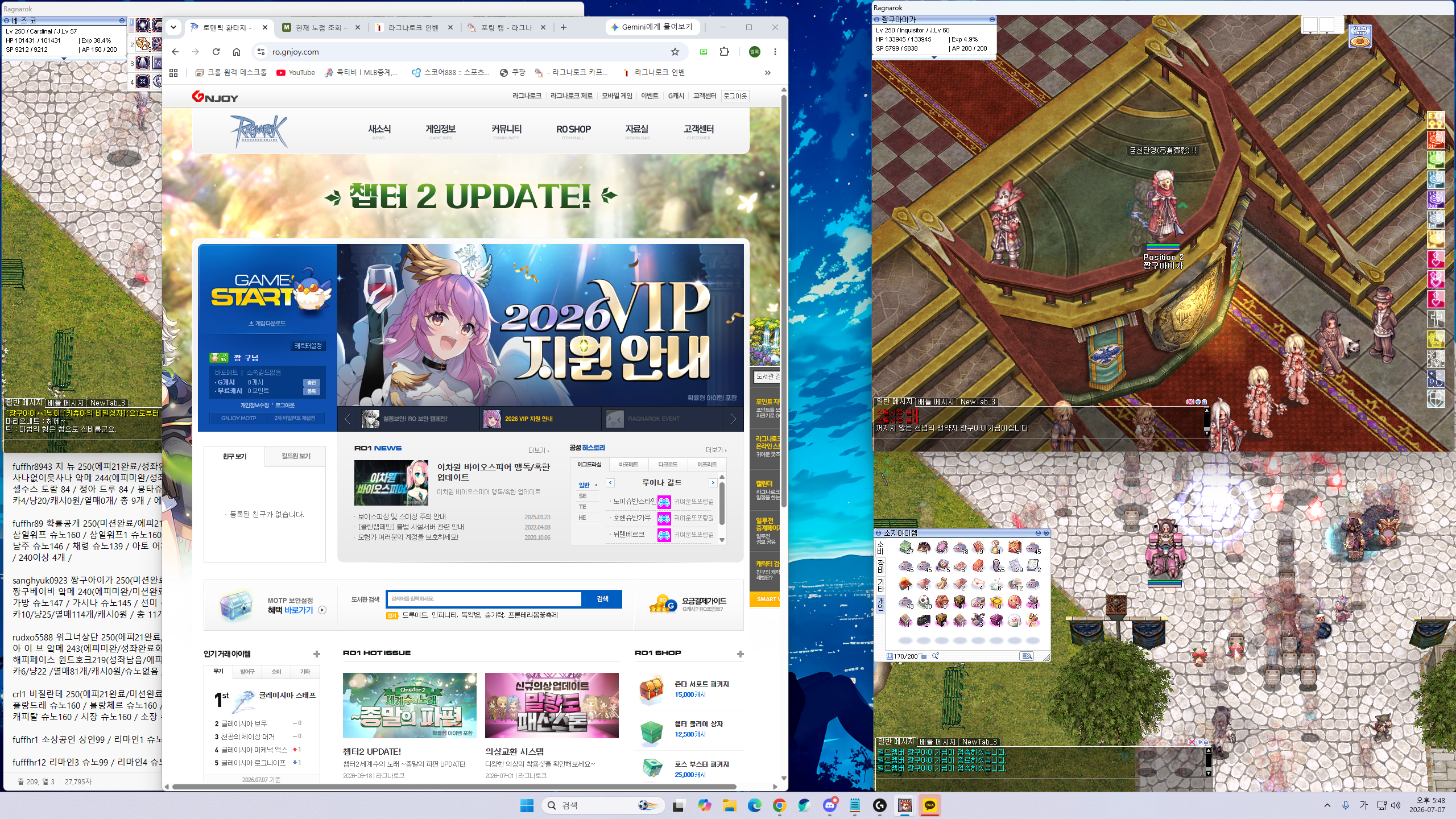Viewport: 1456px width, 819px height.
Task: Click the Str food buff icon
Action: (x=1436, y=140)
